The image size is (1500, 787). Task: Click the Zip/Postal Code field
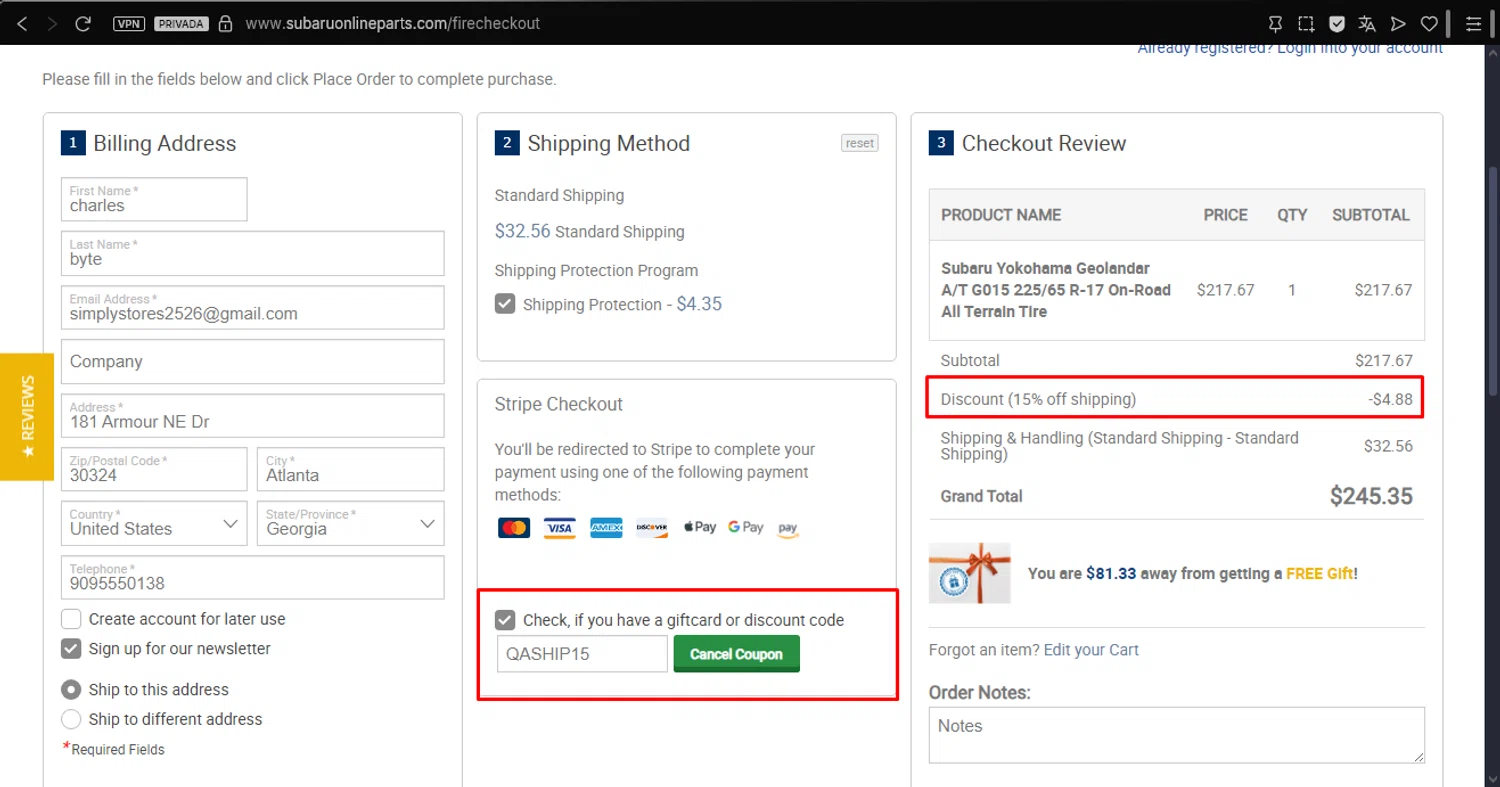pos(154,469)
